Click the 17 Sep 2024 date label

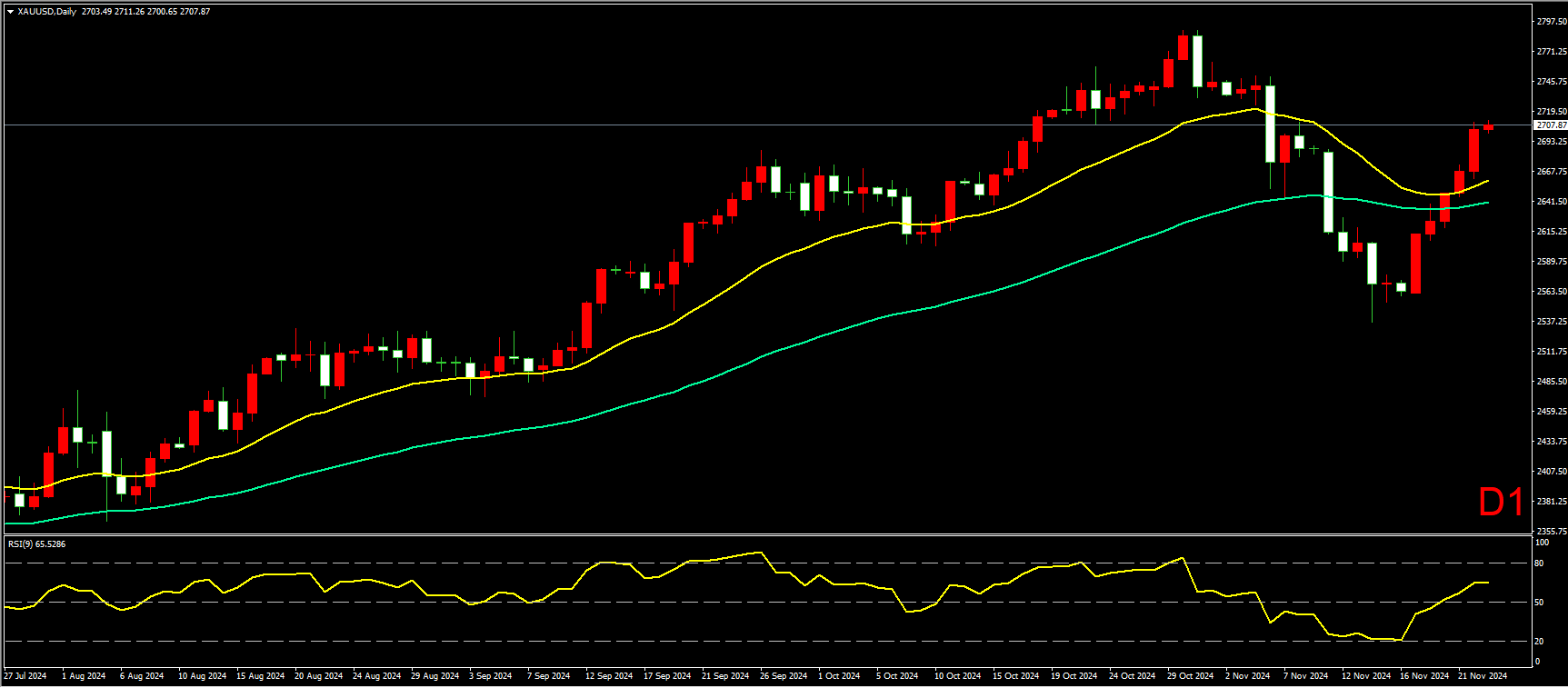pos(667,675)
